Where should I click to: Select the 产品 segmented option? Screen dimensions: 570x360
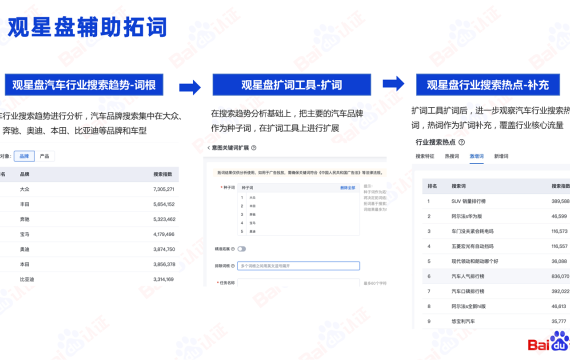pyautogui.click(x=44, y=156)
